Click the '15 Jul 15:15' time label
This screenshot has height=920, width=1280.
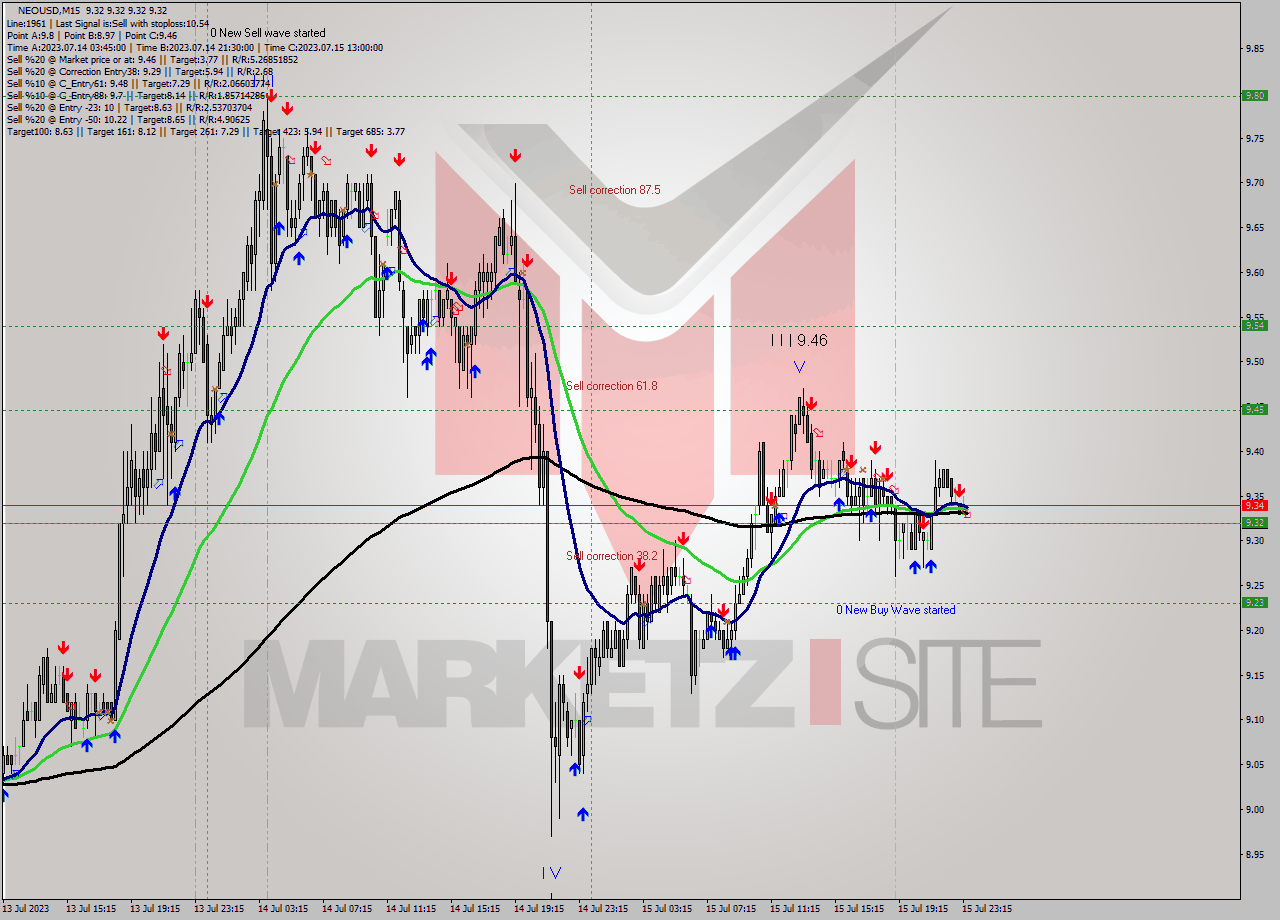(x=859, y=909)
